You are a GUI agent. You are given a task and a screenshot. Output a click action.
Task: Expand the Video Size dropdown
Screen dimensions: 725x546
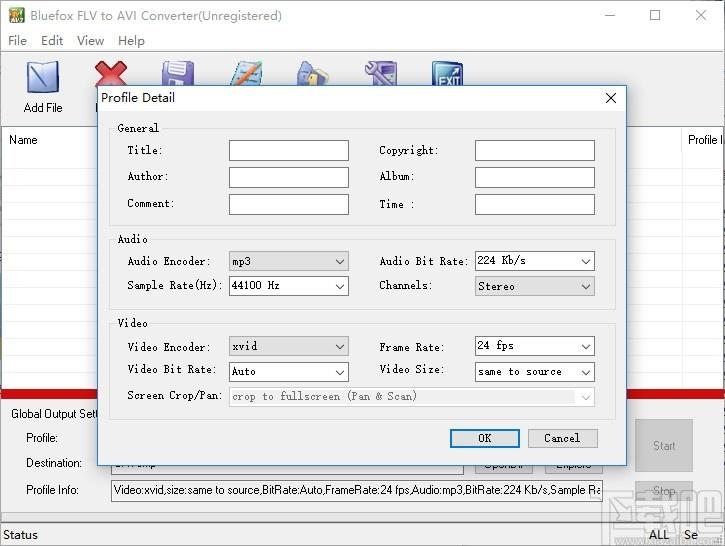[535, 372]
